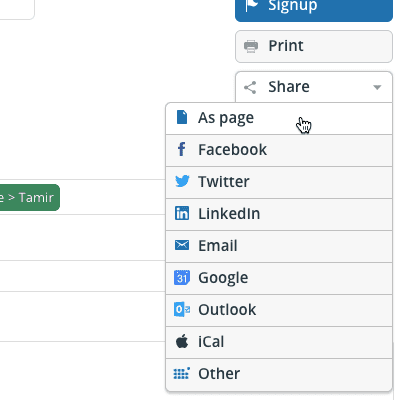Click the Google Calendar icon
This screenshot has width=400, height=400.
tap(182, 277)
